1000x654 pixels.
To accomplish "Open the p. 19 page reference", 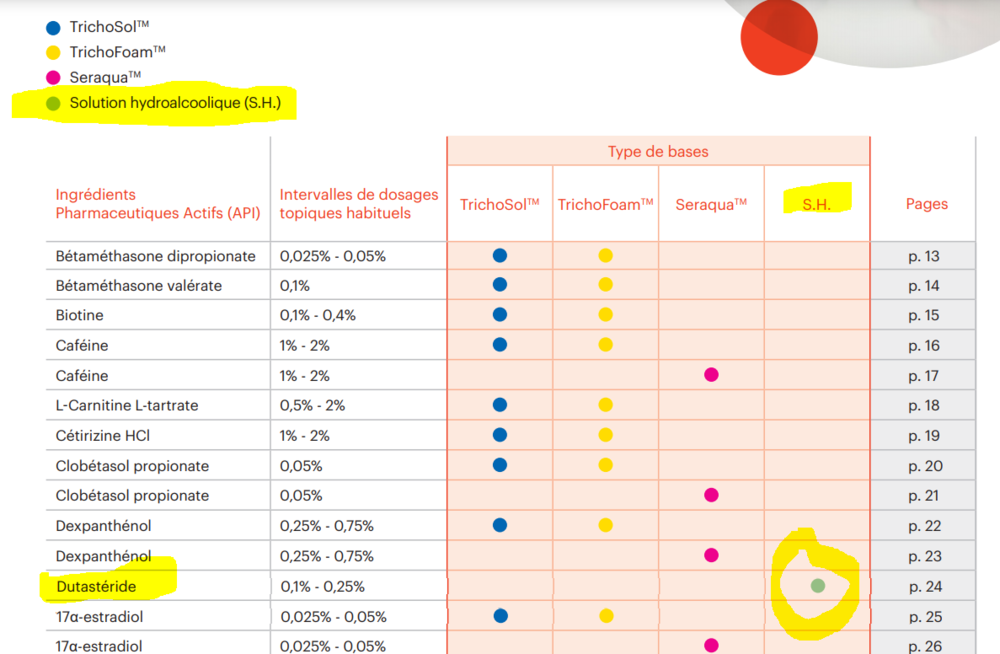I will [x=924, y=436].
